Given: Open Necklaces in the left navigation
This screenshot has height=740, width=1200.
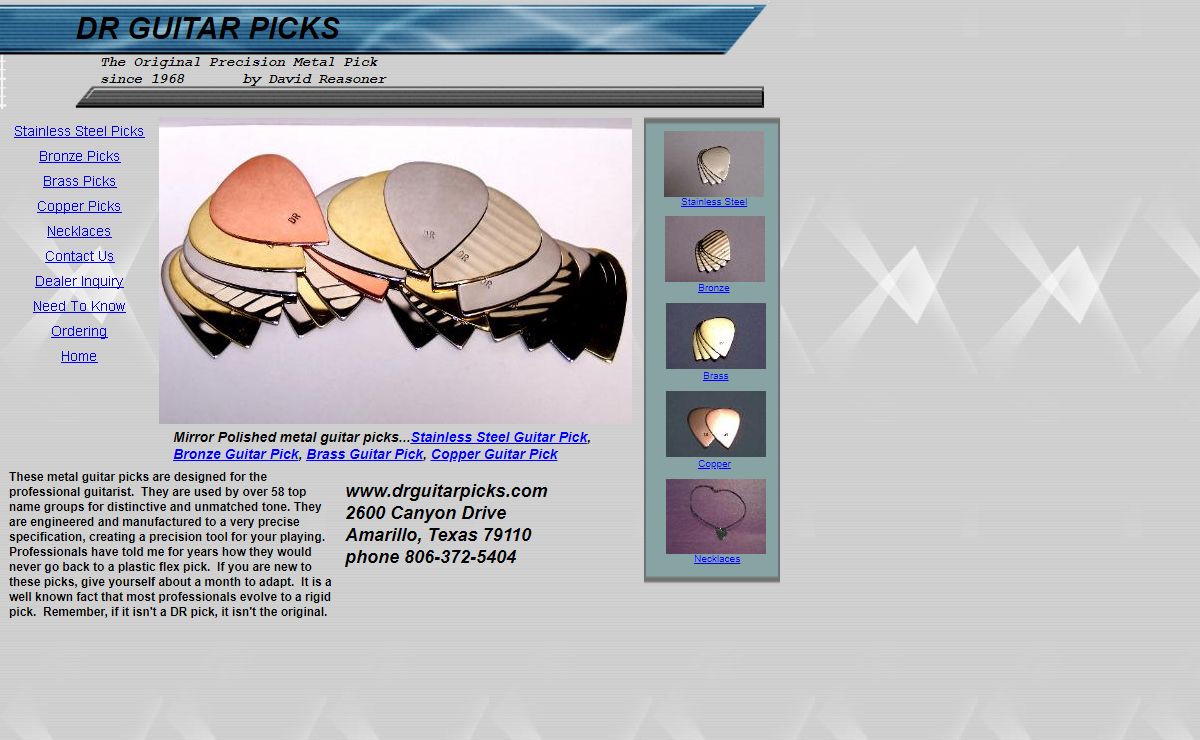Looking at the screenshot, I should (79, 231).
